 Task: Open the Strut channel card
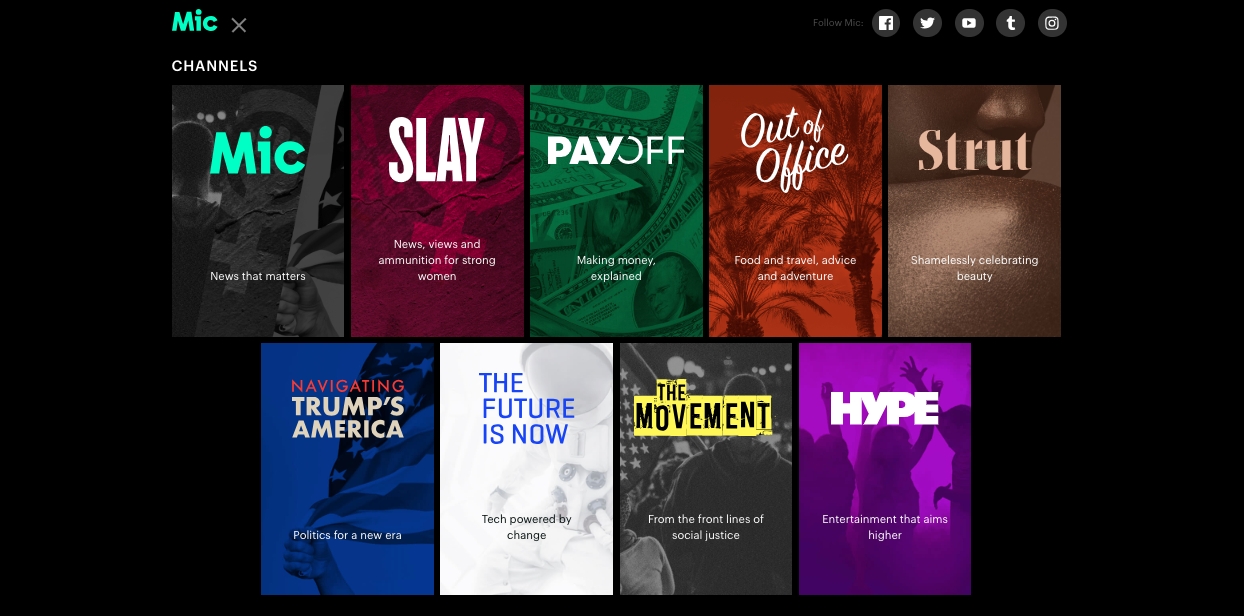pos(974,211)
